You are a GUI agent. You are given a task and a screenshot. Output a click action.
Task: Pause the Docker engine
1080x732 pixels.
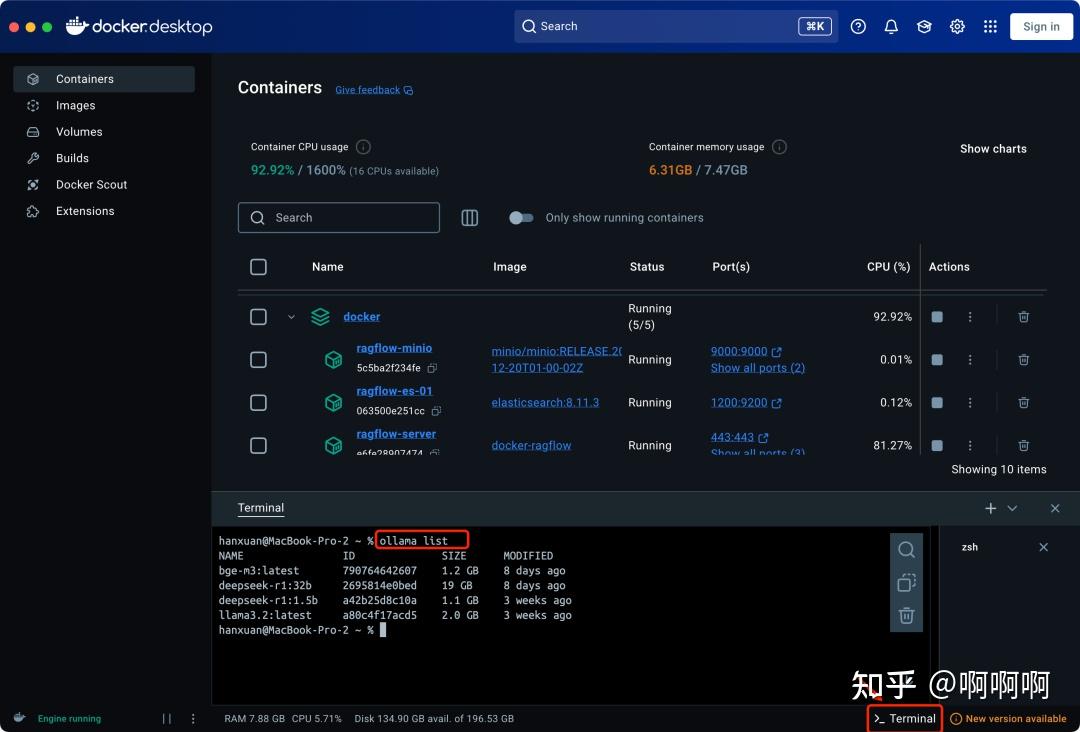[167, 718]
